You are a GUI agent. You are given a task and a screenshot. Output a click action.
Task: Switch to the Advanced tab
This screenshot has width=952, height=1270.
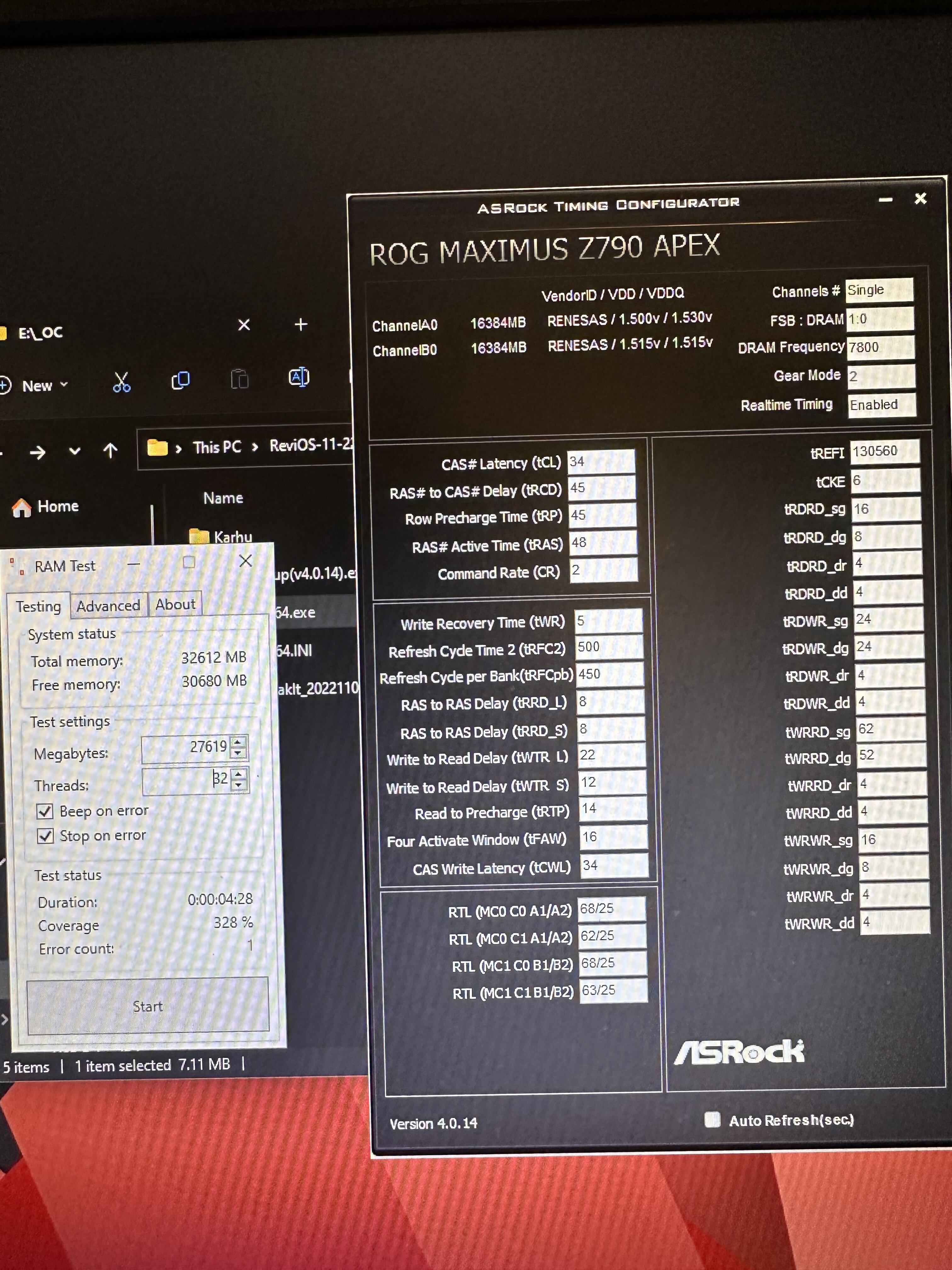click(108, 606)
